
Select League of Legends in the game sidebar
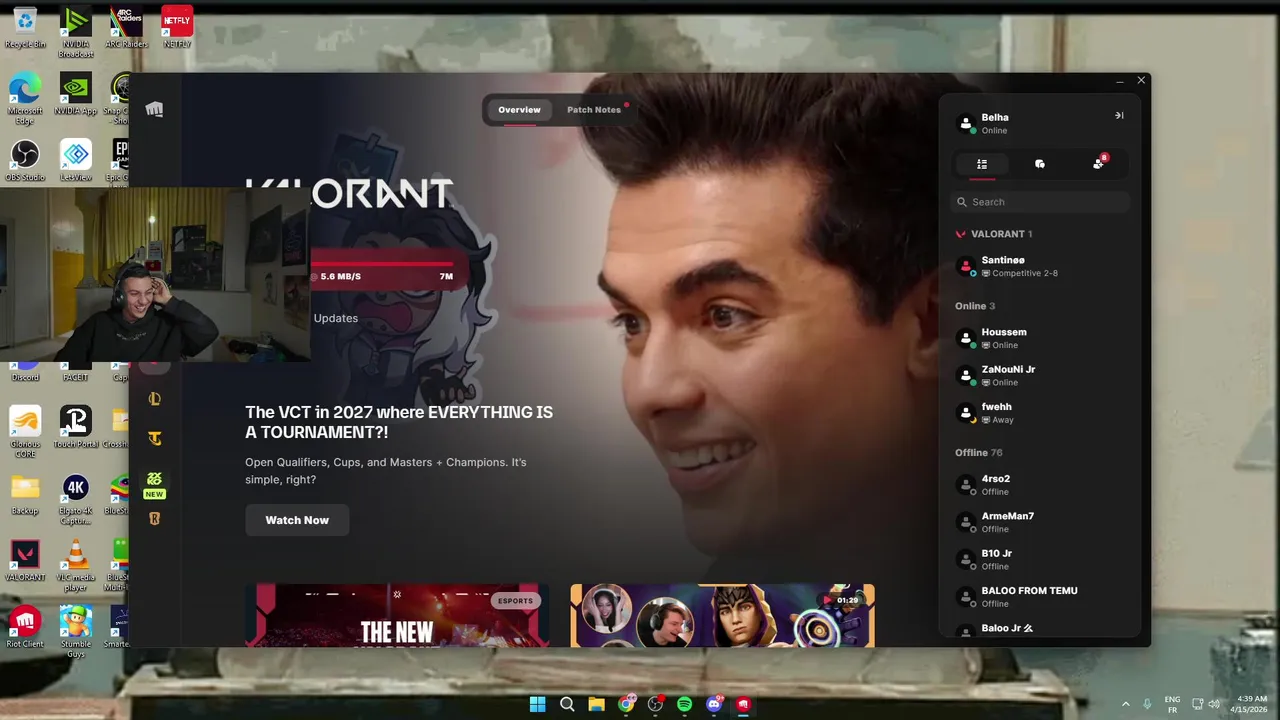click(x=154, y=399)
